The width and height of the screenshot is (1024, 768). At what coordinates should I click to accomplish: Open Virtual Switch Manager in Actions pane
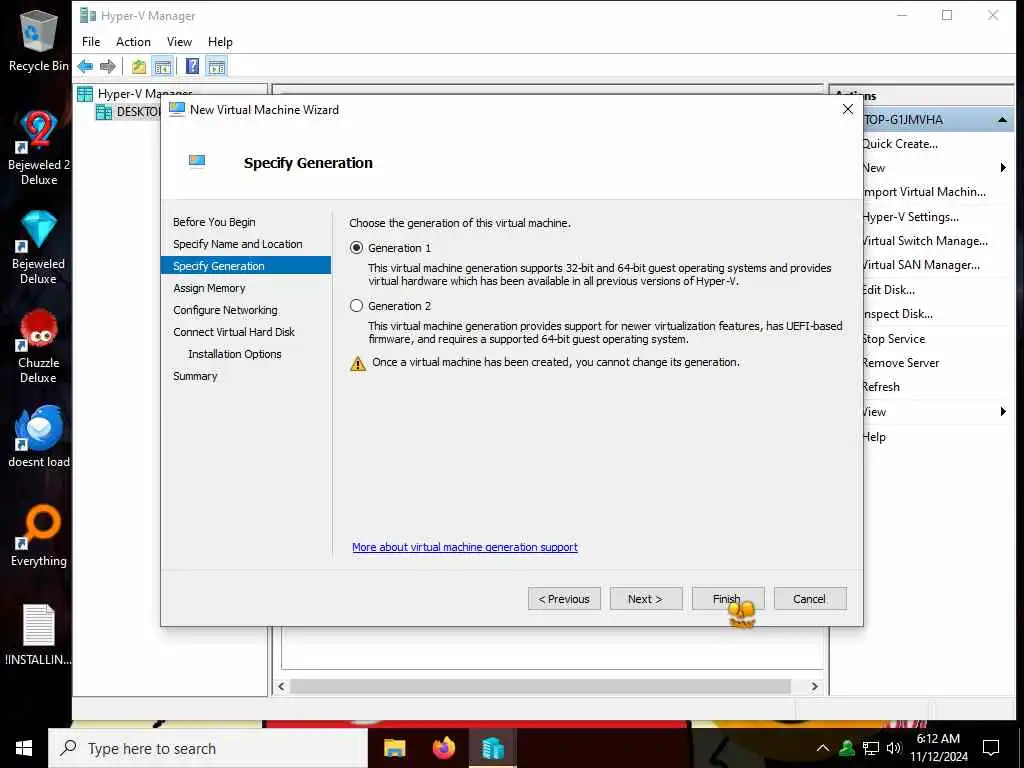pos(925,241)
